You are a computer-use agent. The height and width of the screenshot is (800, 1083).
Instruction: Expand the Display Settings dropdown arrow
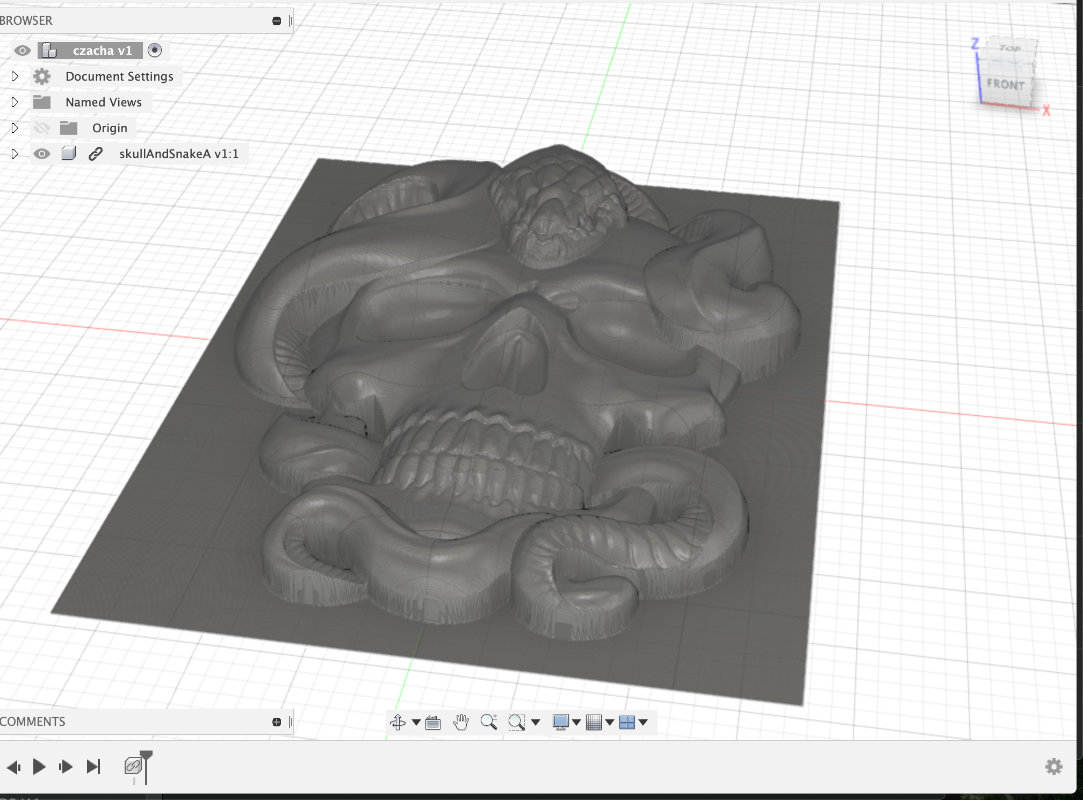(x=576, y=723)
